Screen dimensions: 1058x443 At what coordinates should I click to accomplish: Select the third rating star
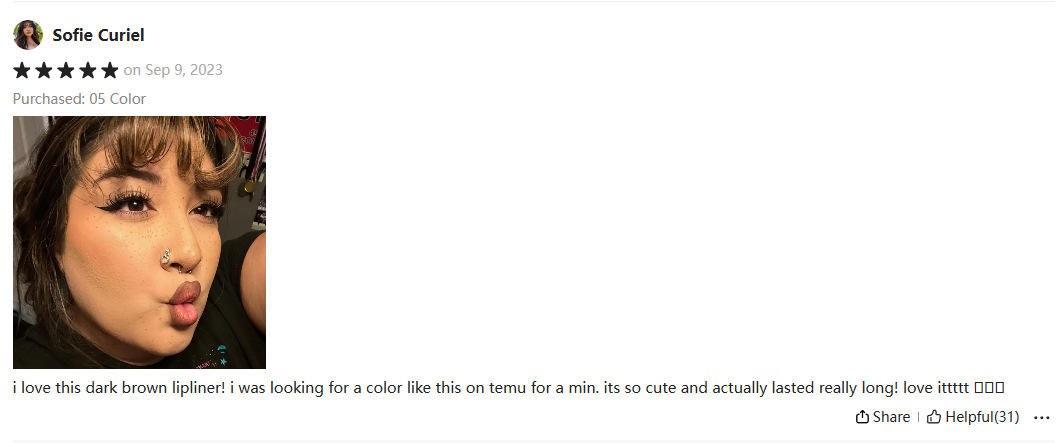tap(66, 70)
